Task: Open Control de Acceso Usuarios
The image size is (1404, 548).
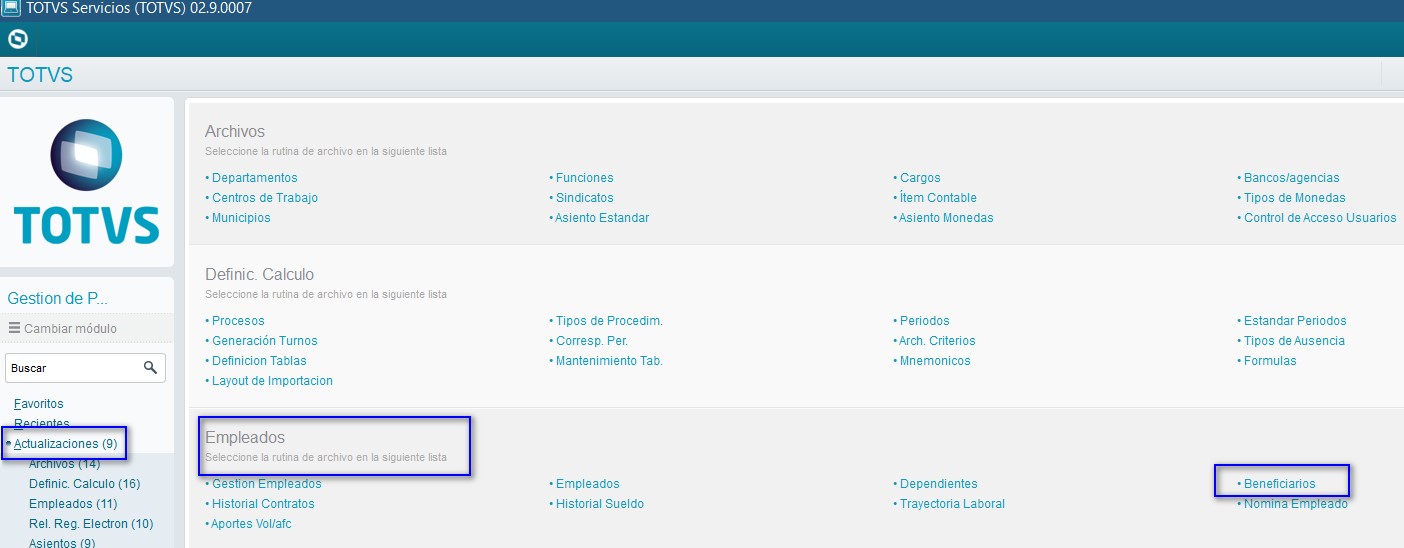Action: coord(1320,218)
